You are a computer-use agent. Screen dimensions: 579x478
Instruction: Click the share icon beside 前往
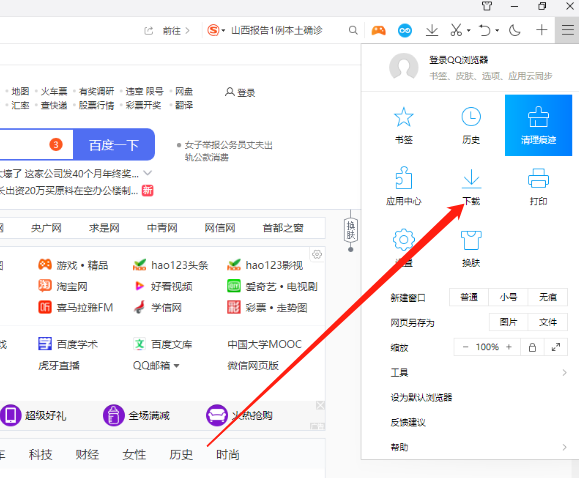[148, 31]
